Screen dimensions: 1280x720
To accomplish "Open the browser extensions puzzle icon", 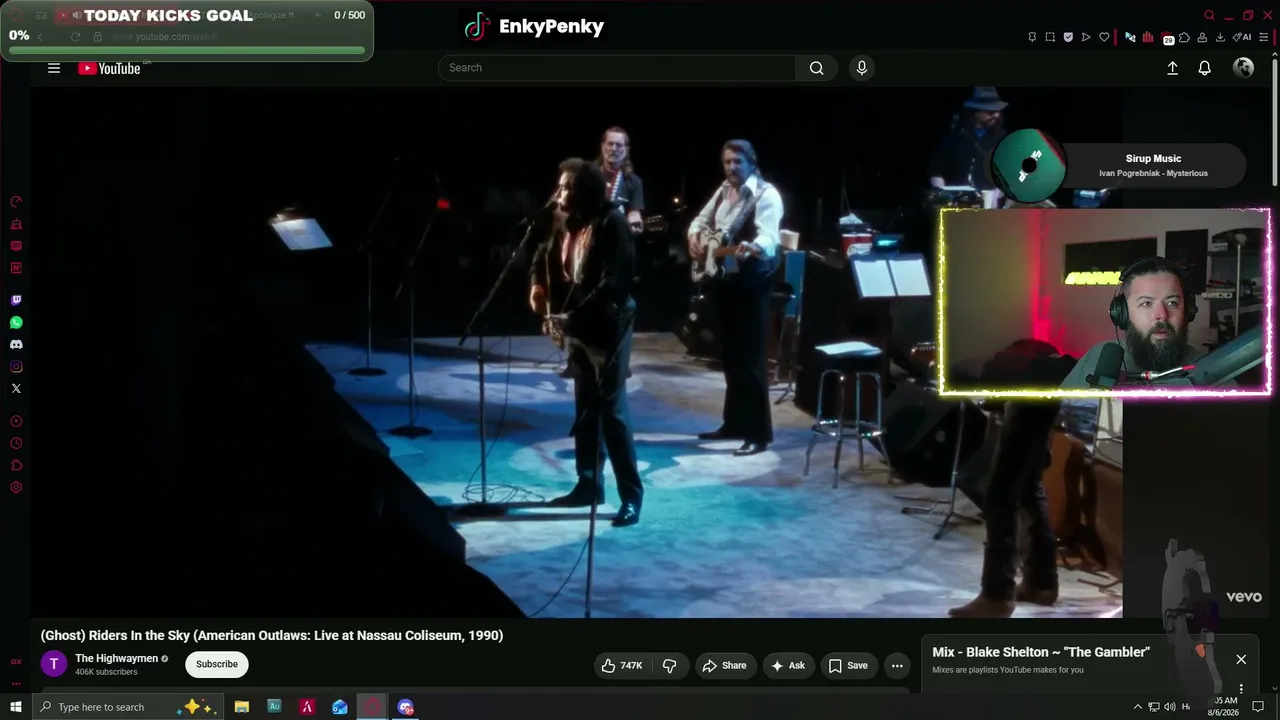I will point(1184,37).
